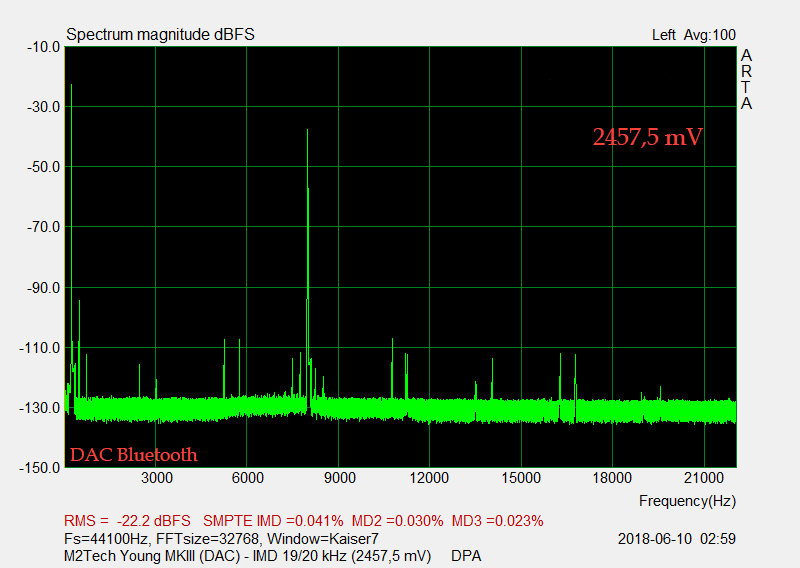Click the 'RMS = -22.2 dBFS' readout
Image resolution: width=800 pixels, height=568 pixels.
pyautogui.click(x=127, y=521)
